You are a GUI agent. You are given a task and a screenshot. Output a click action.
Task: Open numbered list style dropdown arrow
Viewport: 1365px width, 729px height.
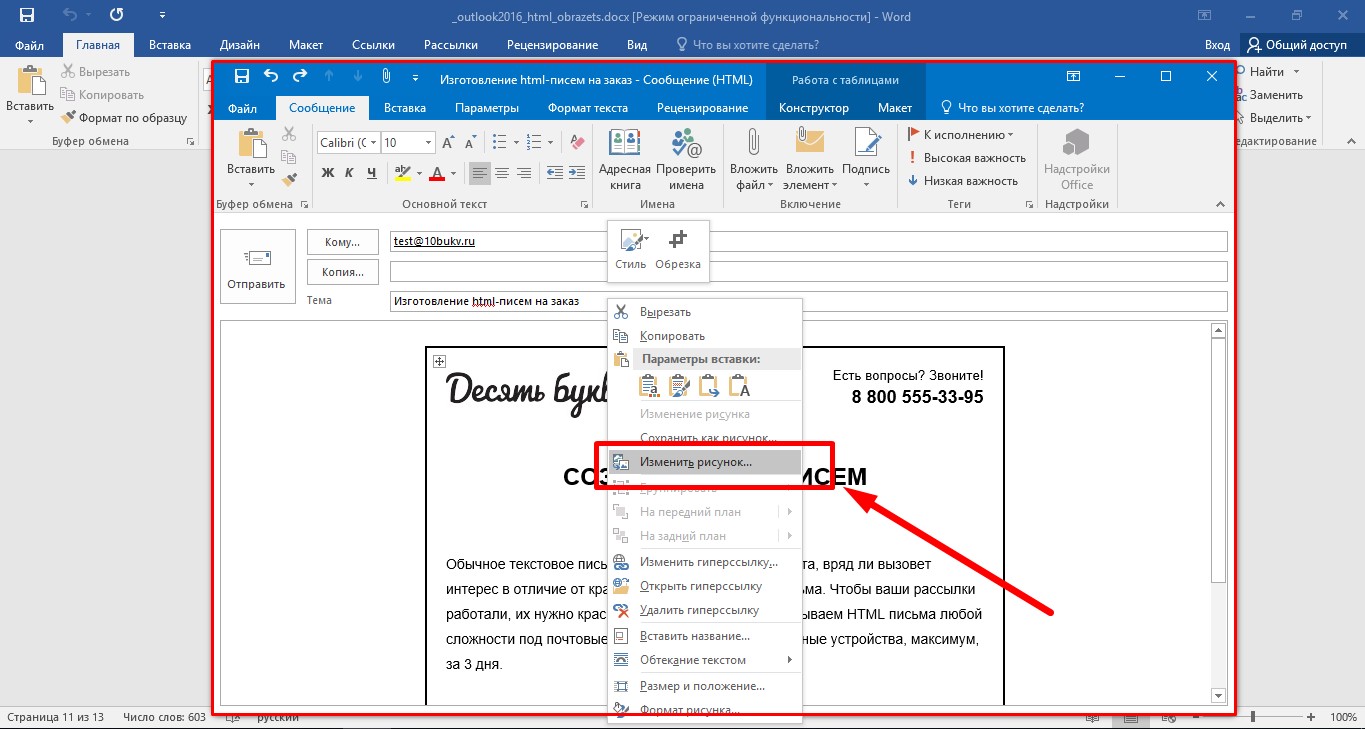click(550, 142)
